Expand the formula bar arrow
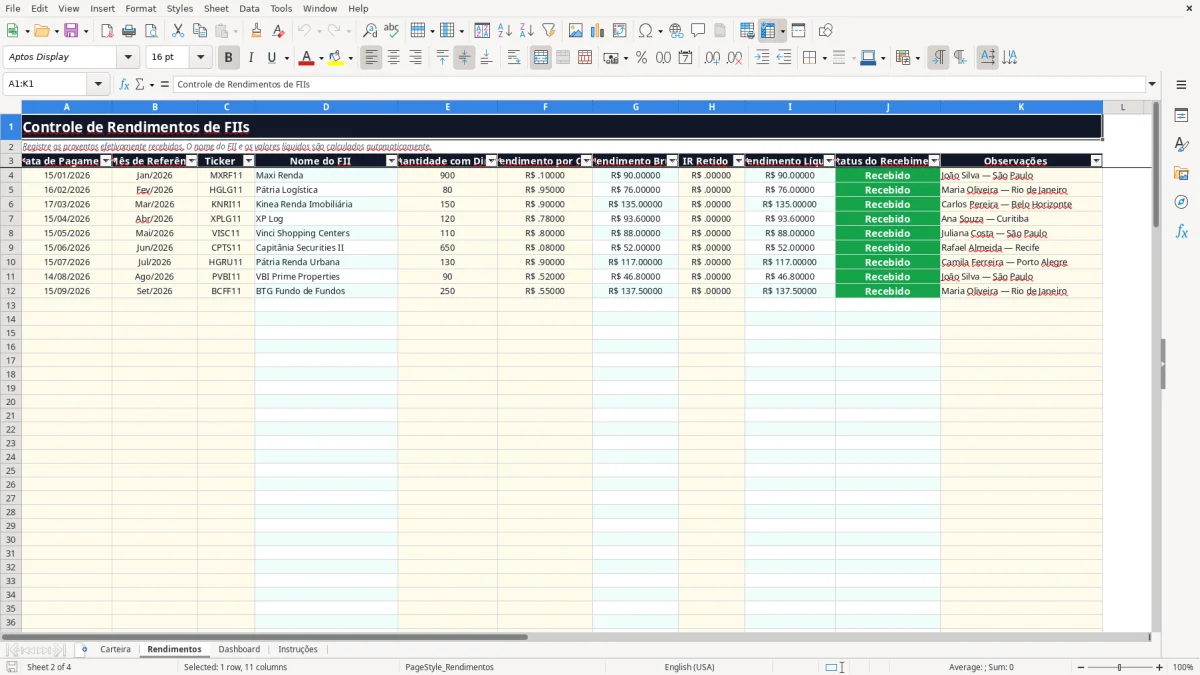The height and width of the screenshot is (675, 1200). tap(1152, 84)
